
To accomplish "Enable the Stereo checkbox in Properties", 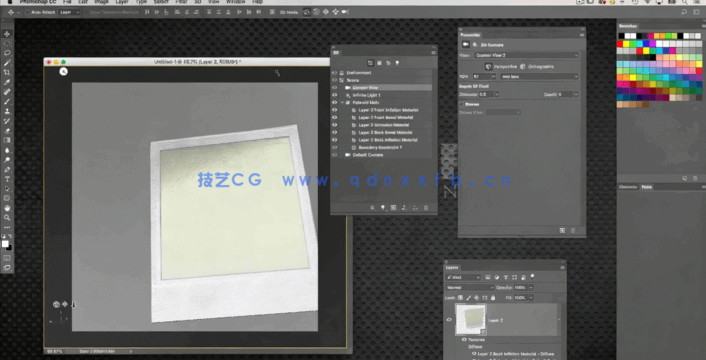I will 462,104.
